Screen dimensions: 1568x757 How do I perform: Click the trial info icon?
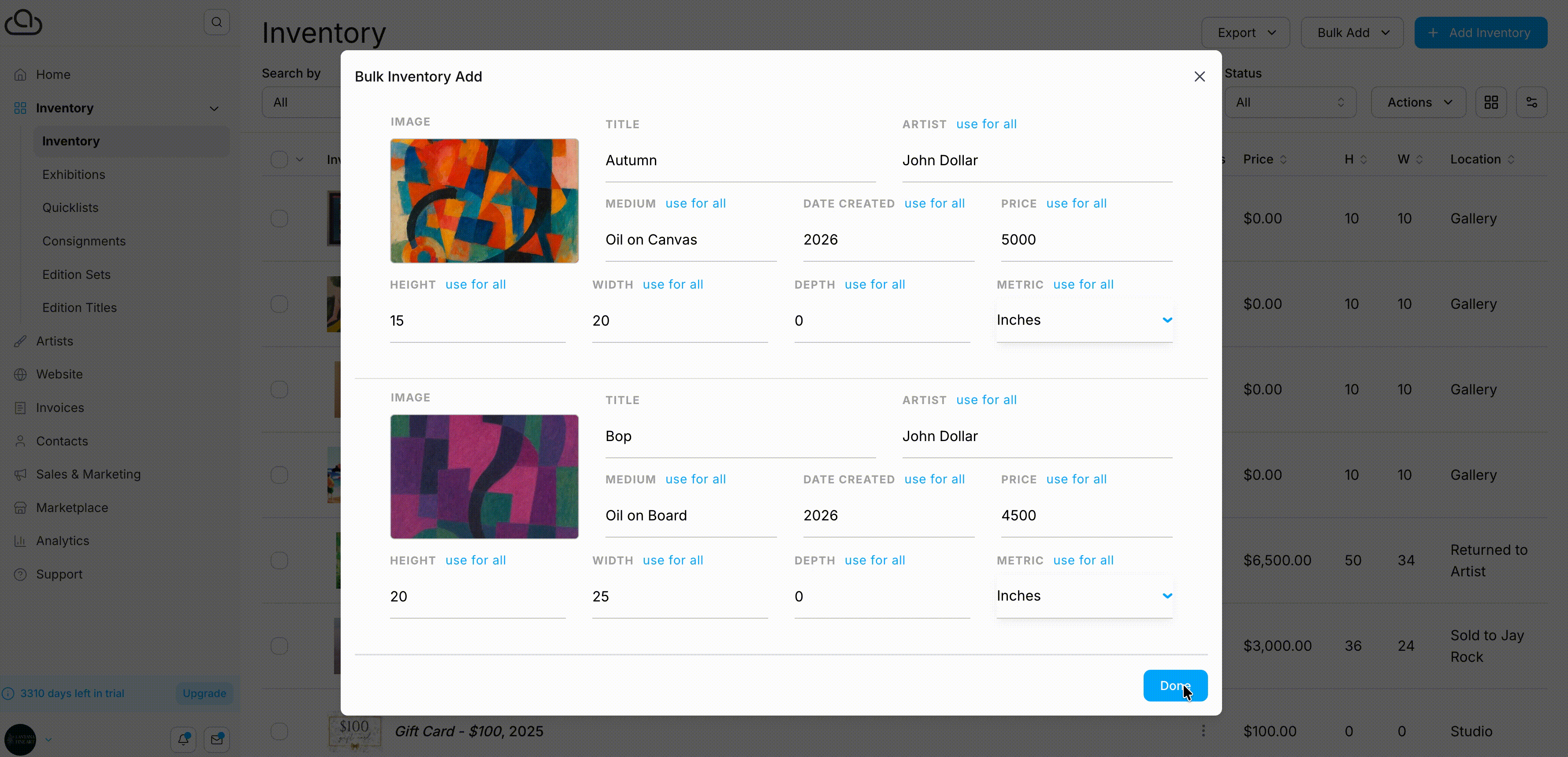8,693
